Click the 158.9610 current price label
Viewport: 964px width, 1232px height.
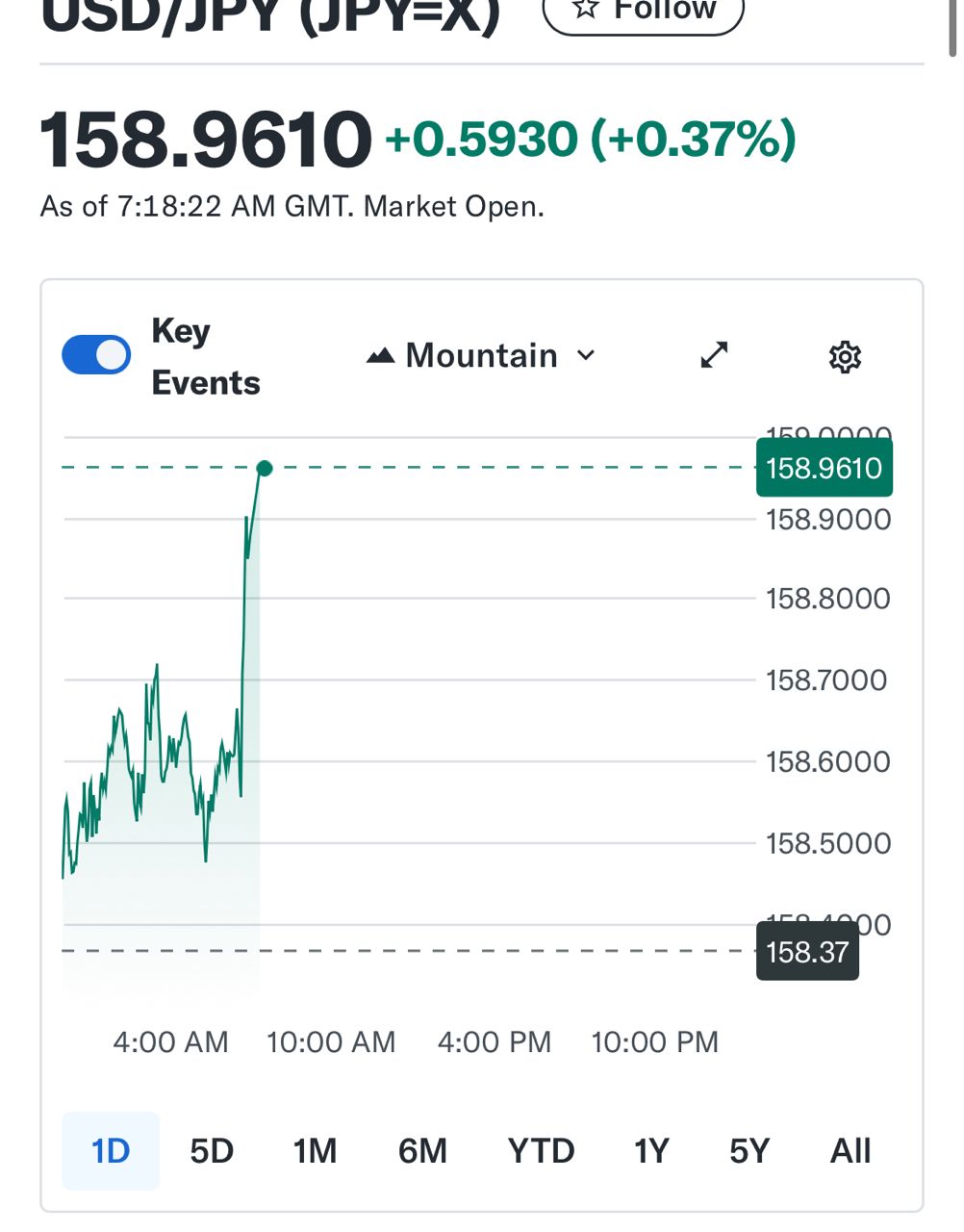coord(824,469)
